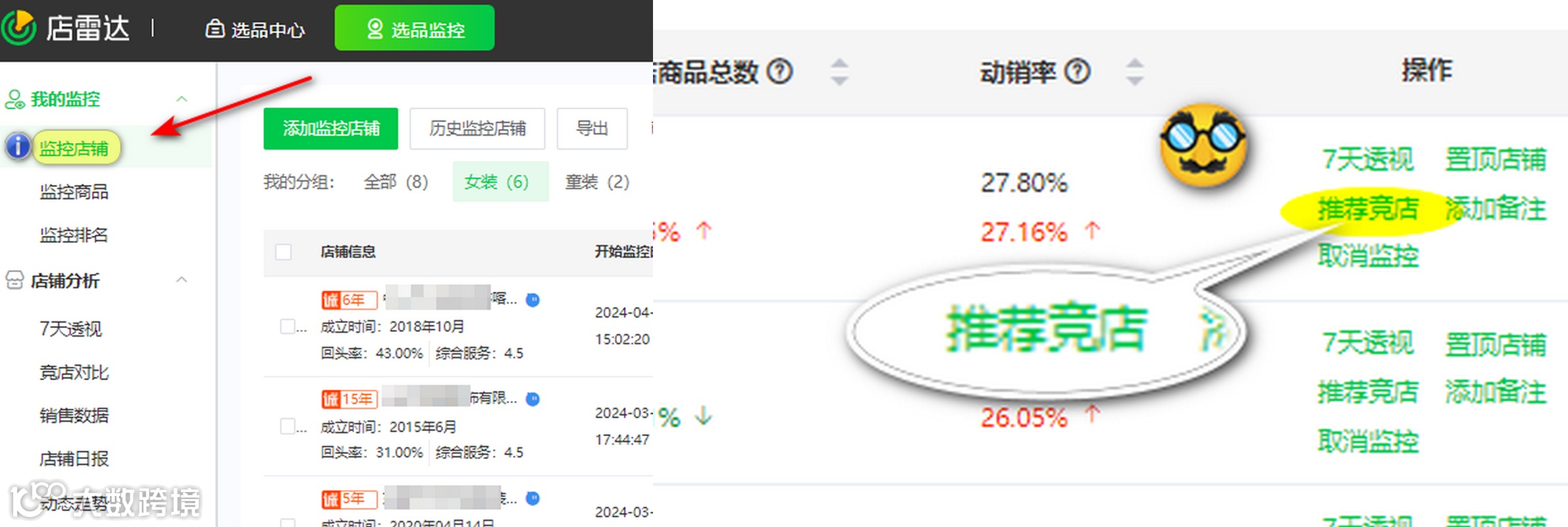Viewport: 1568px width, 527px height.
Task: Click the help icon next to 动销率
Action: coord(1078,71)
